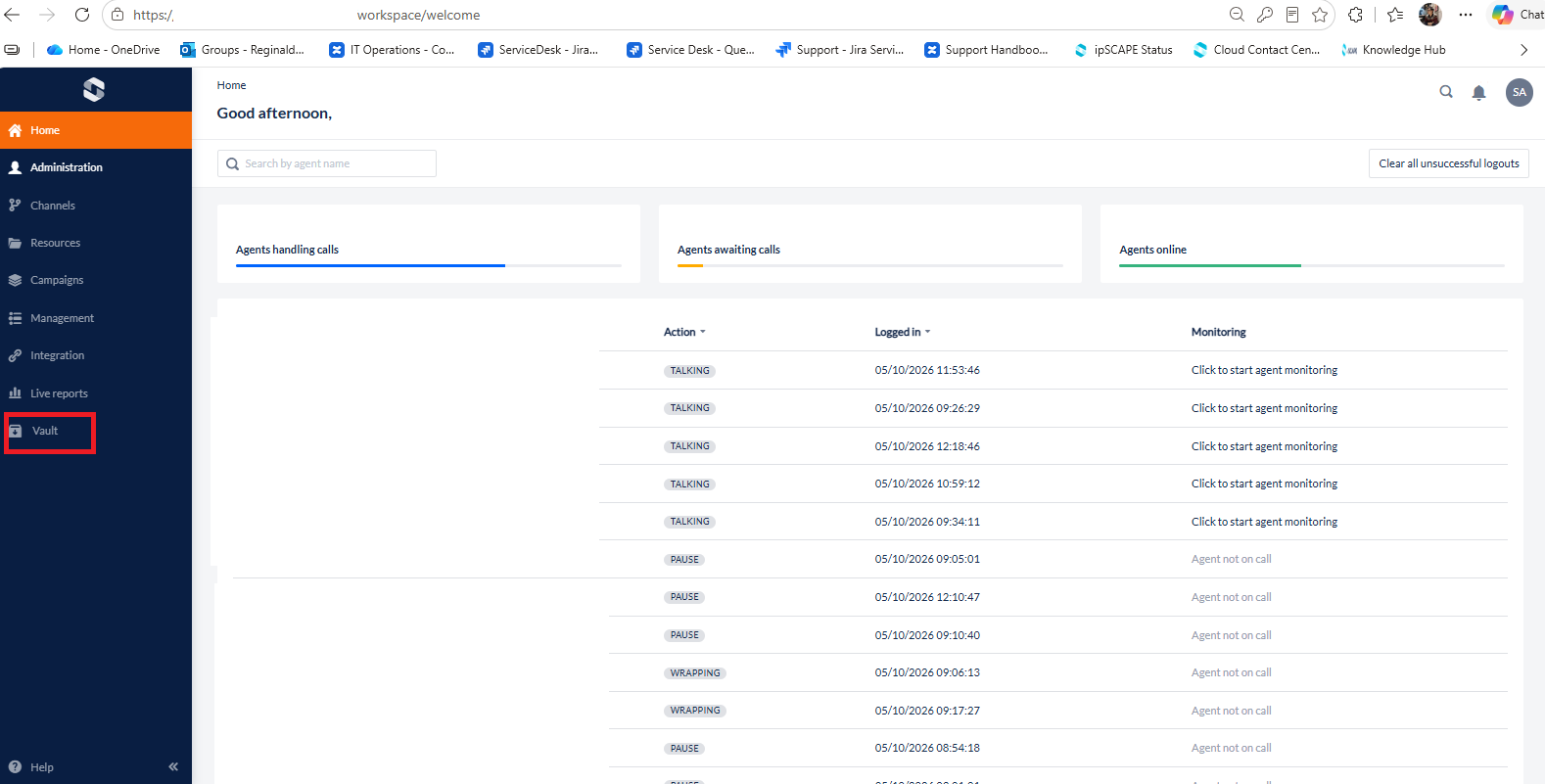Start agent monitoring for 11:53:46 login row
The width and height of the screenshot is (1545, 784).
(x=1264, y=370)
